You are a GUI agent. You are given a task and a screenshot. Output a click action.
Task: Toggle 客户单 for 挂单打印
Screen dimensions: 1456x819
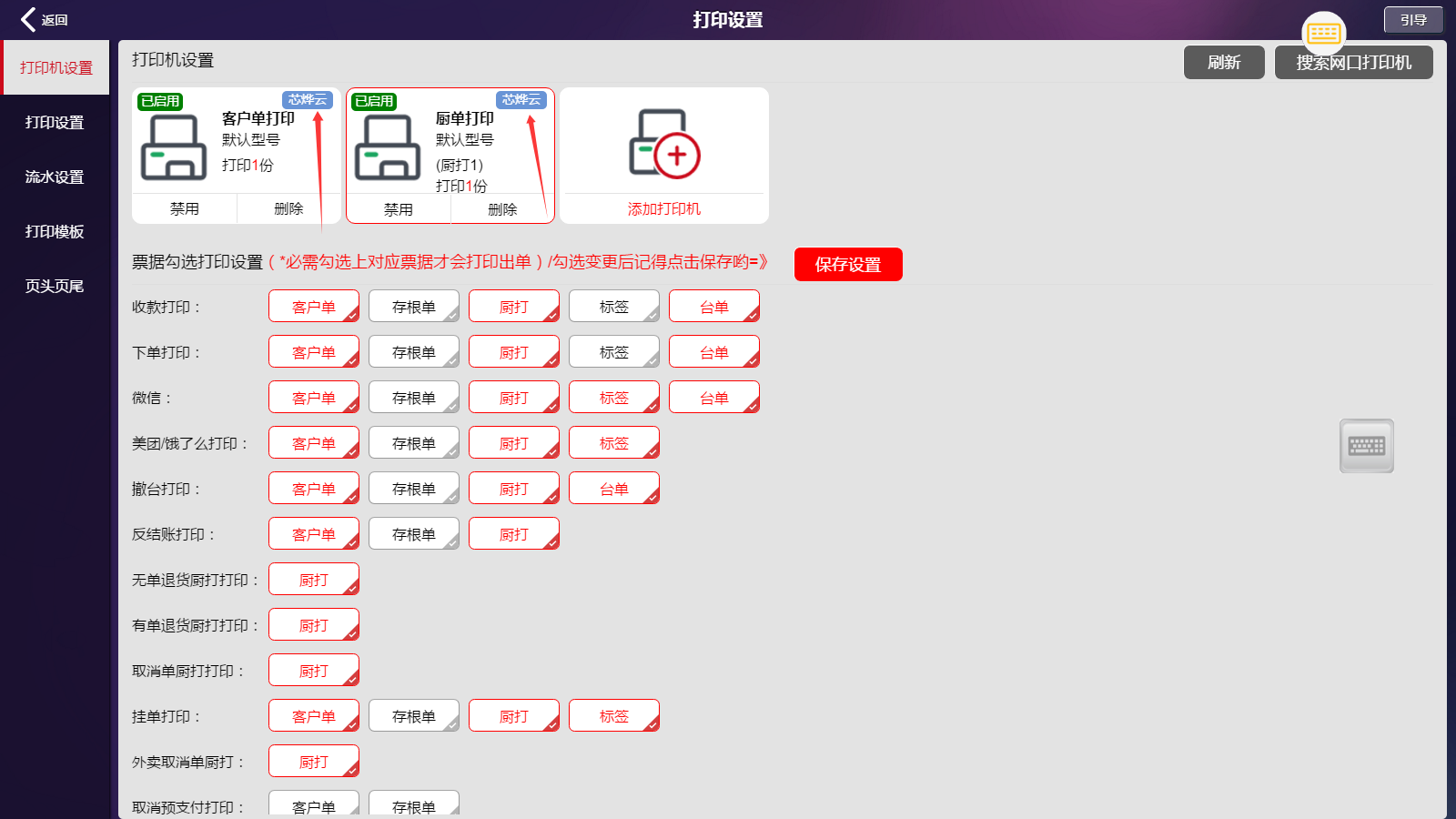coord(314,715)
